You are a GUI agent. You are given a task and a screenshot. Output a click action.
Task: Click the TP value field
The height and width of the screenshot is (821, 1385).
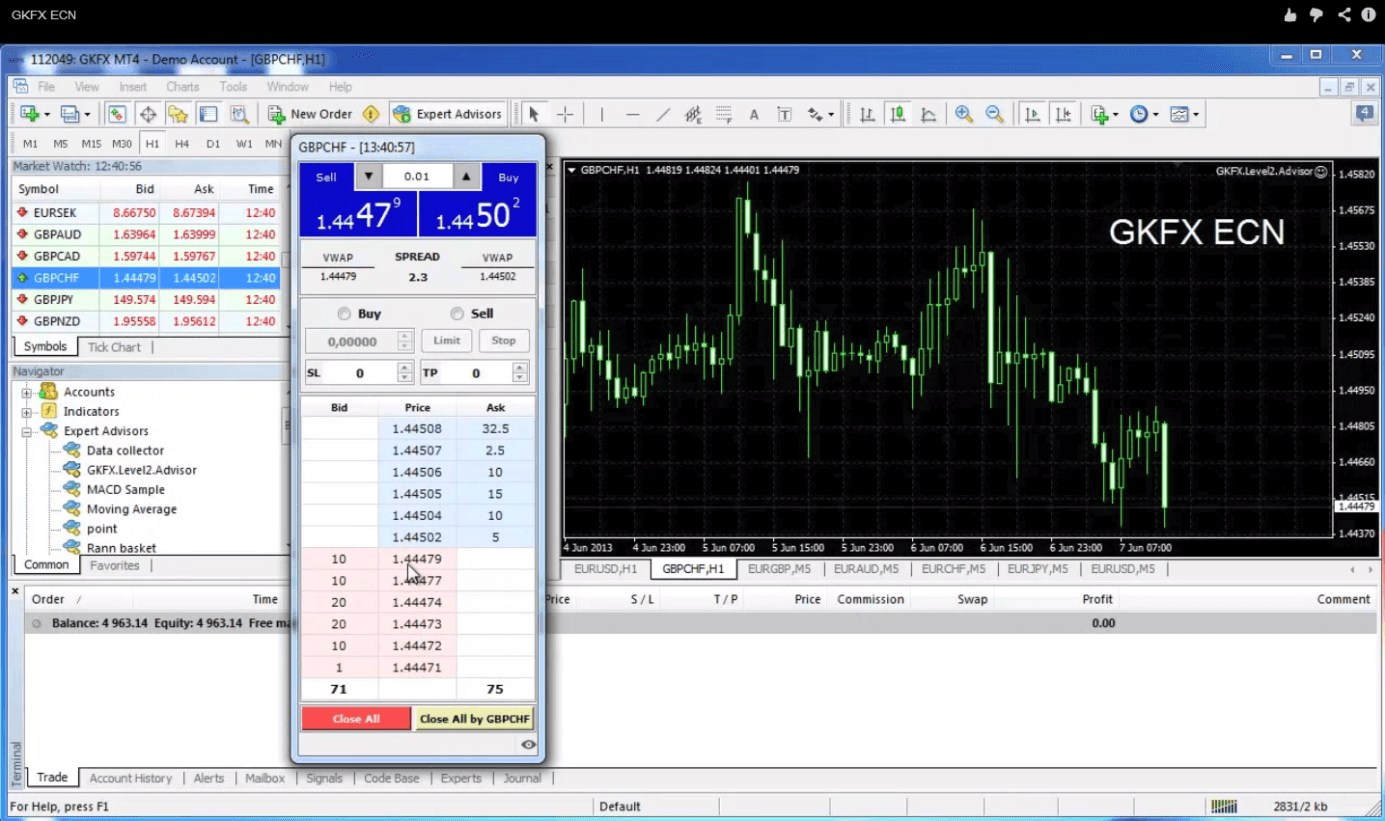(475, 373)
